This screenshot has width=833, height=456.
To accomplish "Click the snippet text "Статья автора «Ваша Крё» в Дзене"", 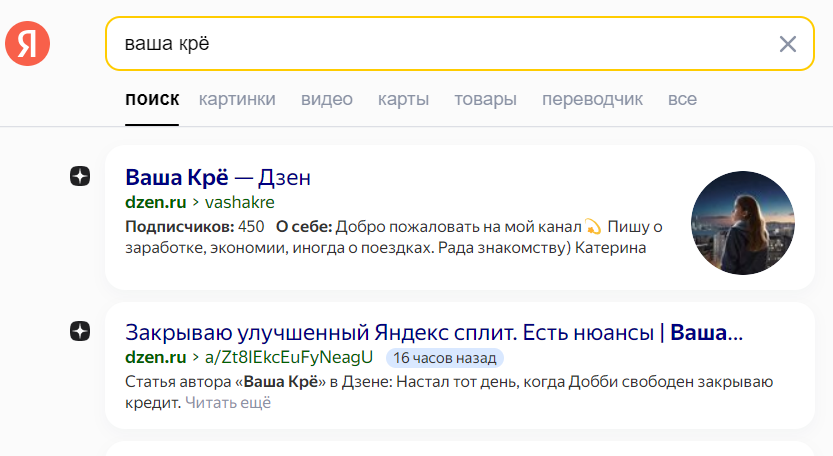I will coord(258,382).
